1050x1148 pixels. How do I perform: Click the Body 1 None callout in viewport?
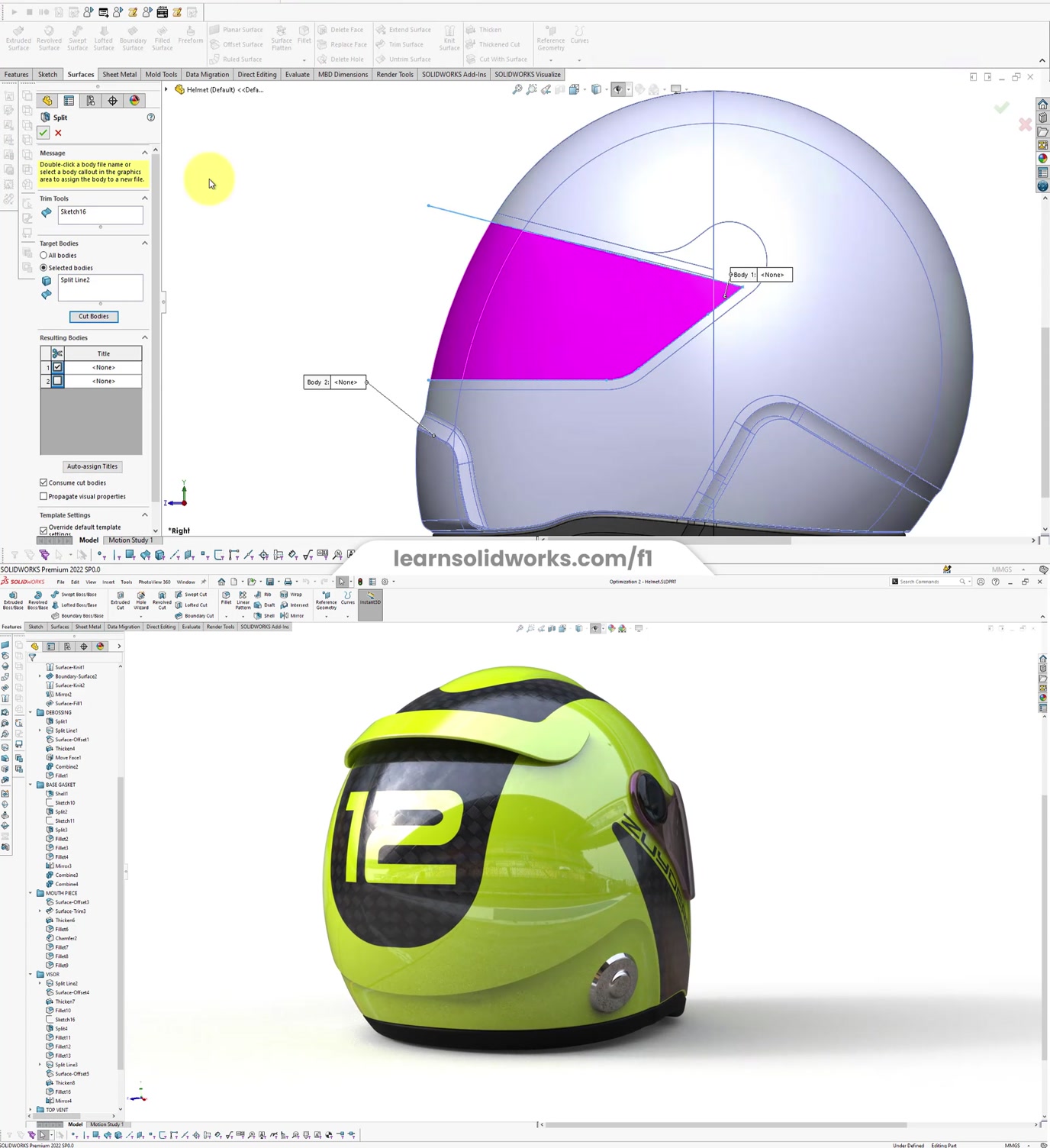pyautogui.click(x=761, y=275)
